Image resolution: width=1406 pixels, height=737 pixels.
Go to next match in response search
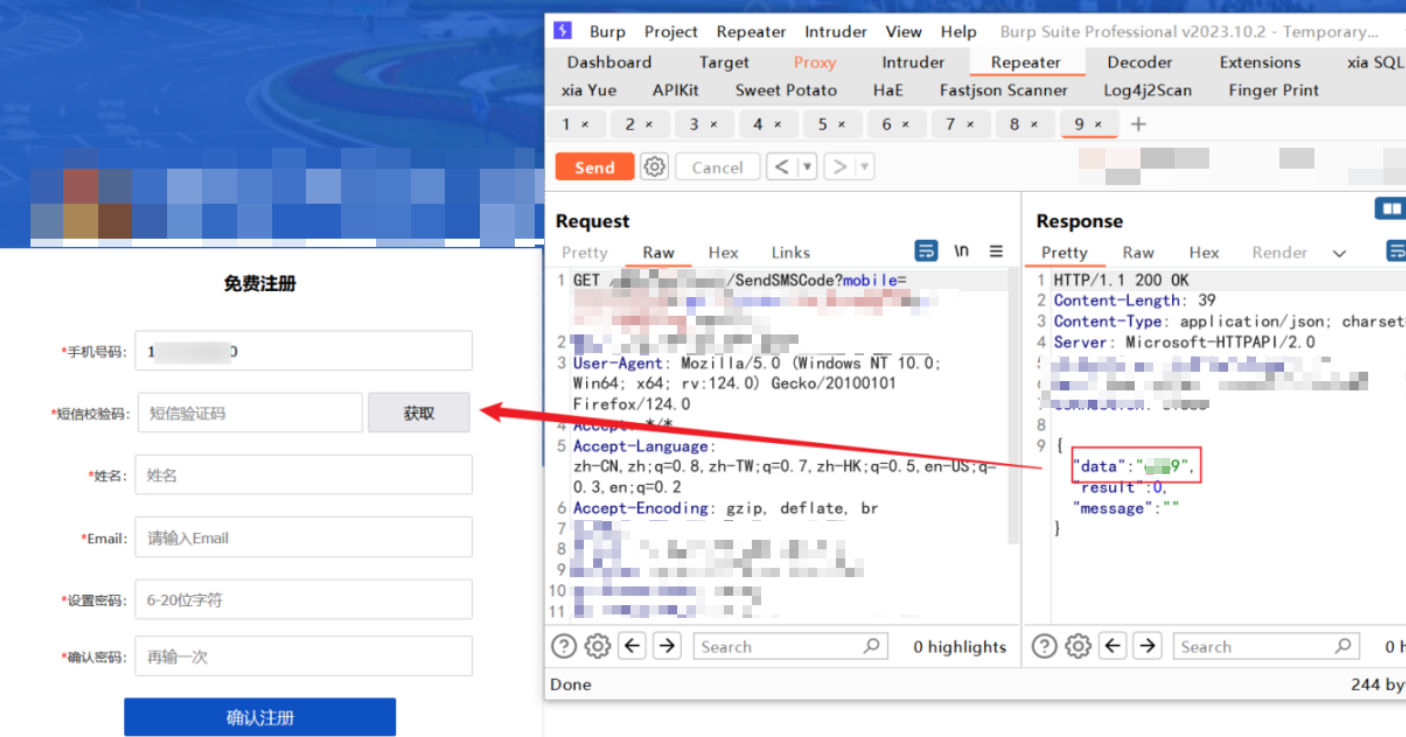[1147, 647]
